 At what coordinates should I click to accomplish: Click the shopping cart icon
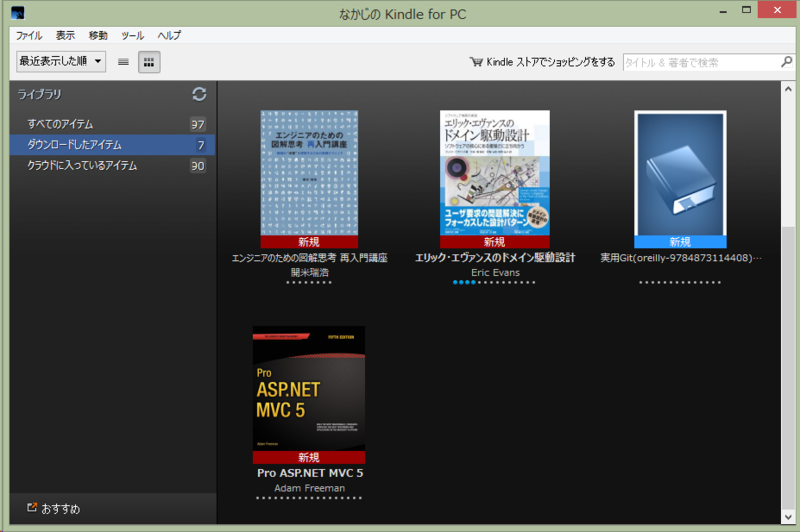(476, 62)
